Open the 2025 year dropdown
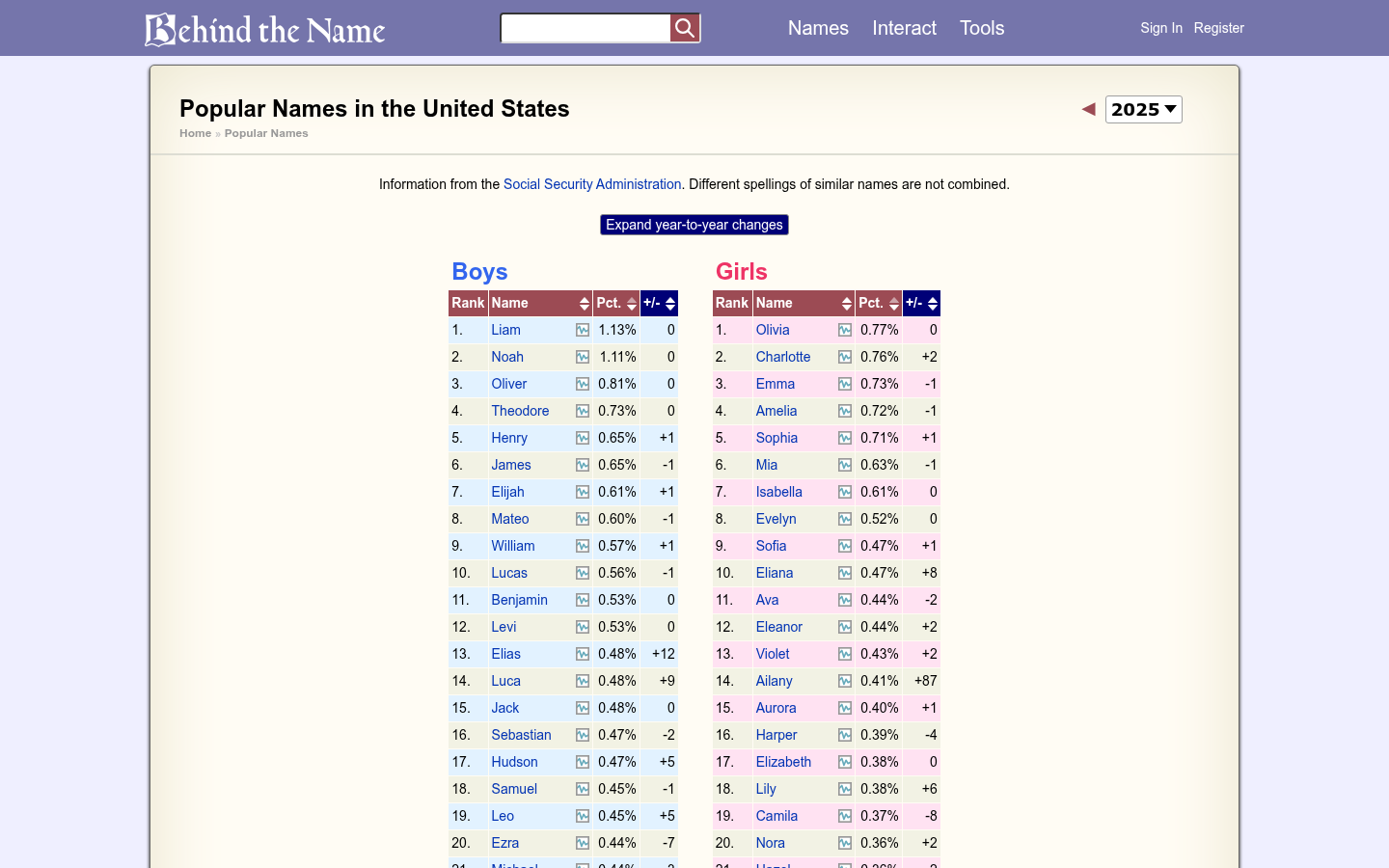Screen dimensions: 1389x868 point(1144,109)
